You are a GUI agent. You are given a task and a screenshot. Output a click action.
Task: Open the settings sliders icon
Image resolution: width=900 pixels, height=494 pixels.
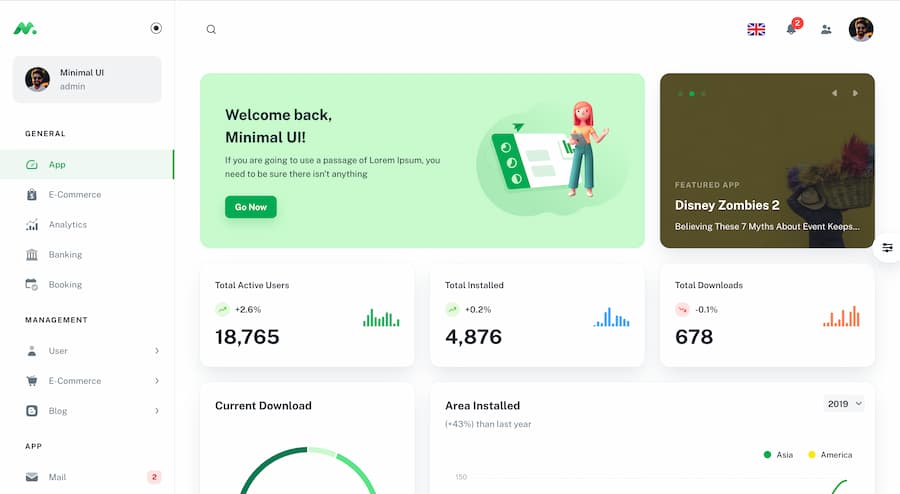click(x=887, y=247)
